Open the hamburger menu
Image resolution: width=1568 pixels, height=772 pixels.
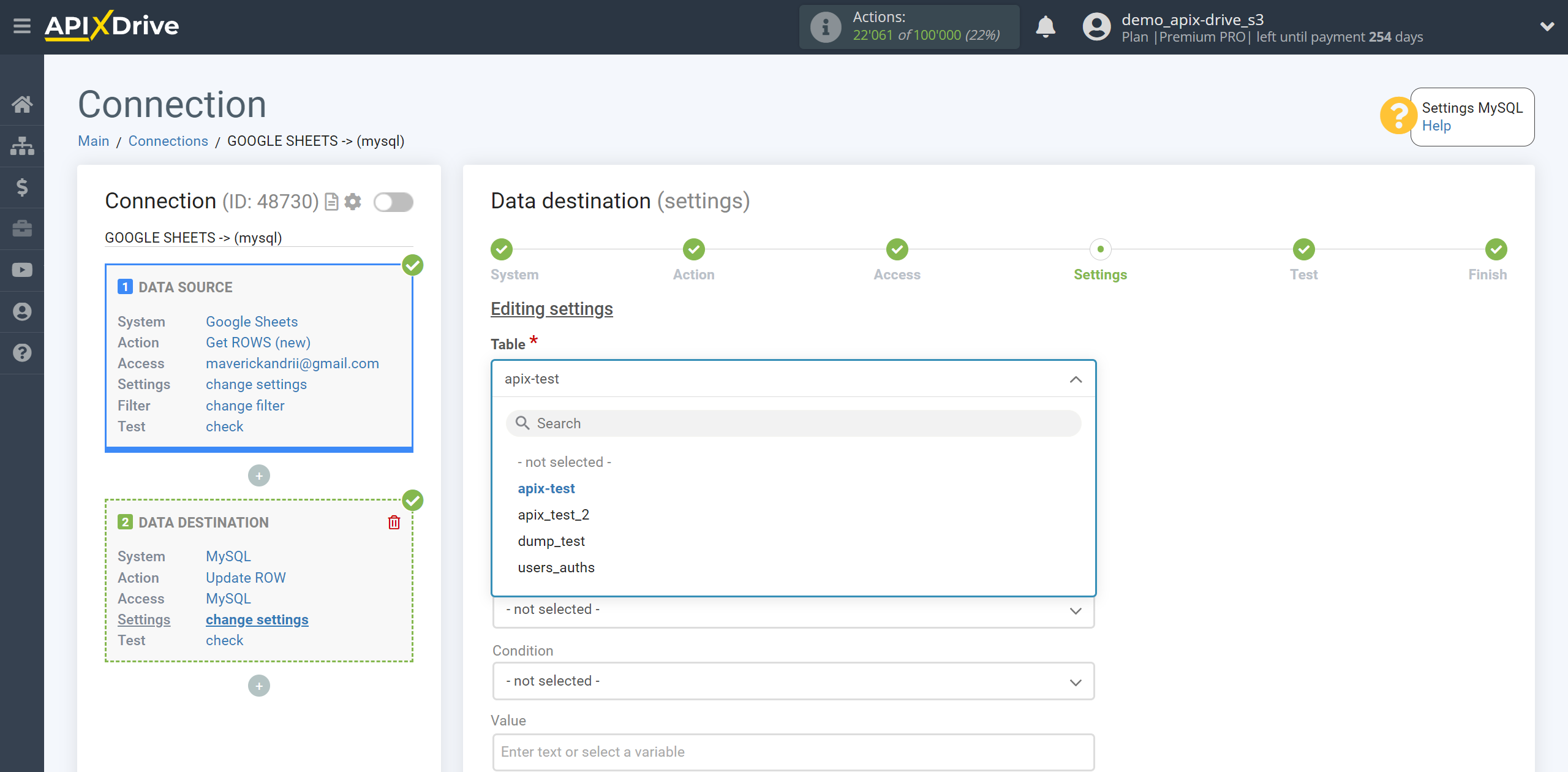(22, 26)
